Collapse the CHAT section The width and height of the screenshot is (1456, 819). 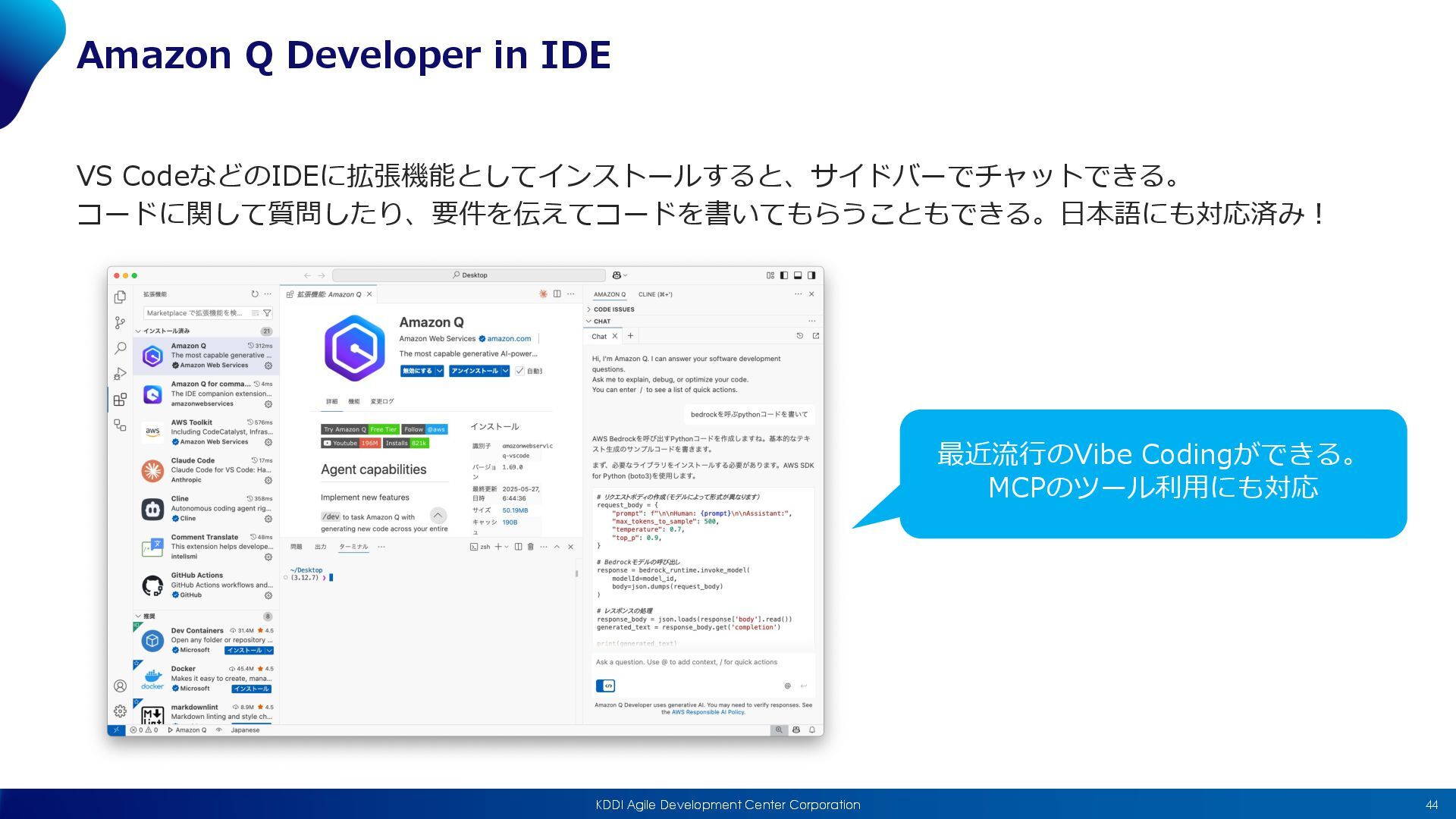[x=589, y=322]
